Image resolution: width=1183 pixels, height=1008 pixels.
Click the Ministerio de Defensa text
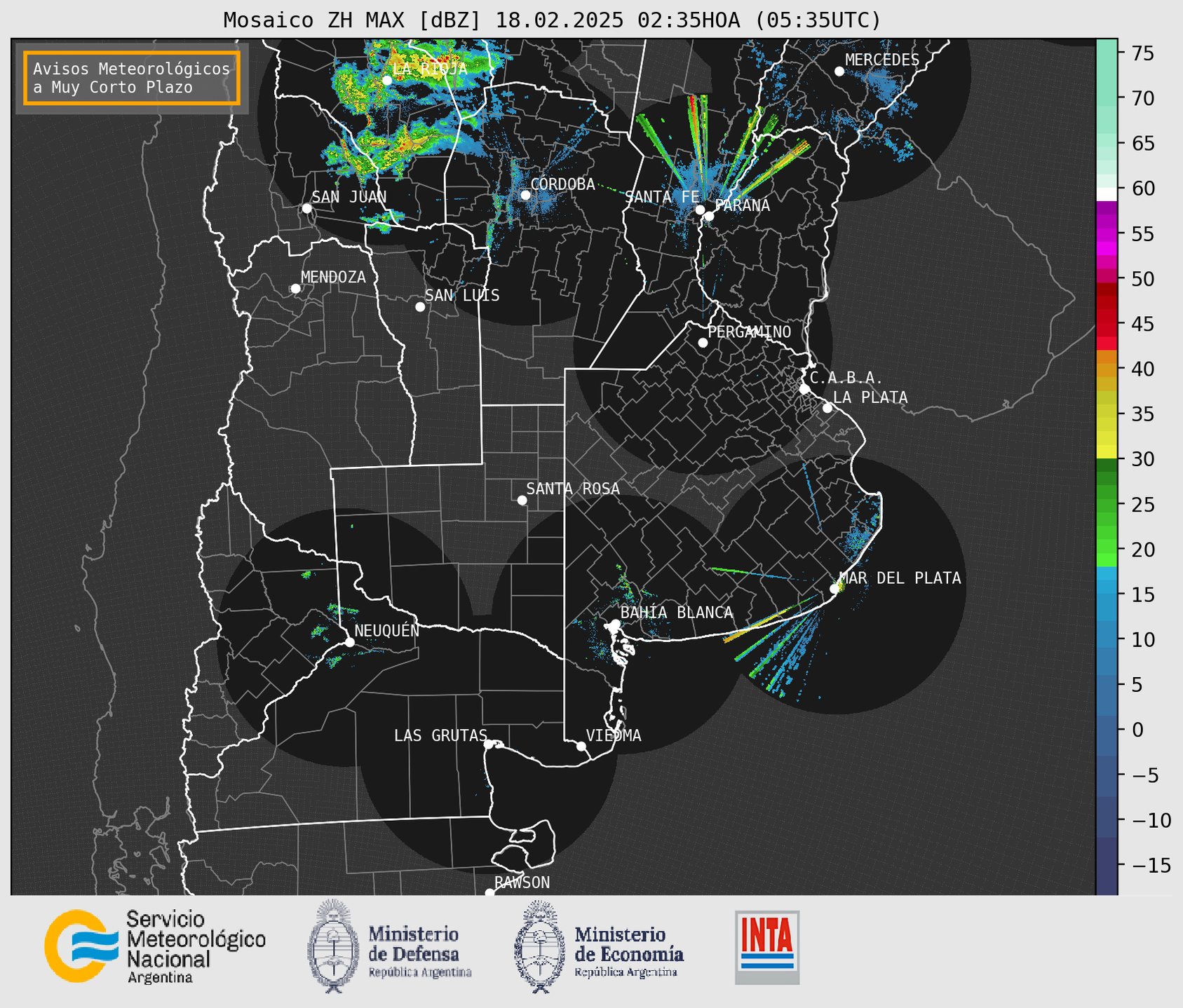(x=419, y=951)
